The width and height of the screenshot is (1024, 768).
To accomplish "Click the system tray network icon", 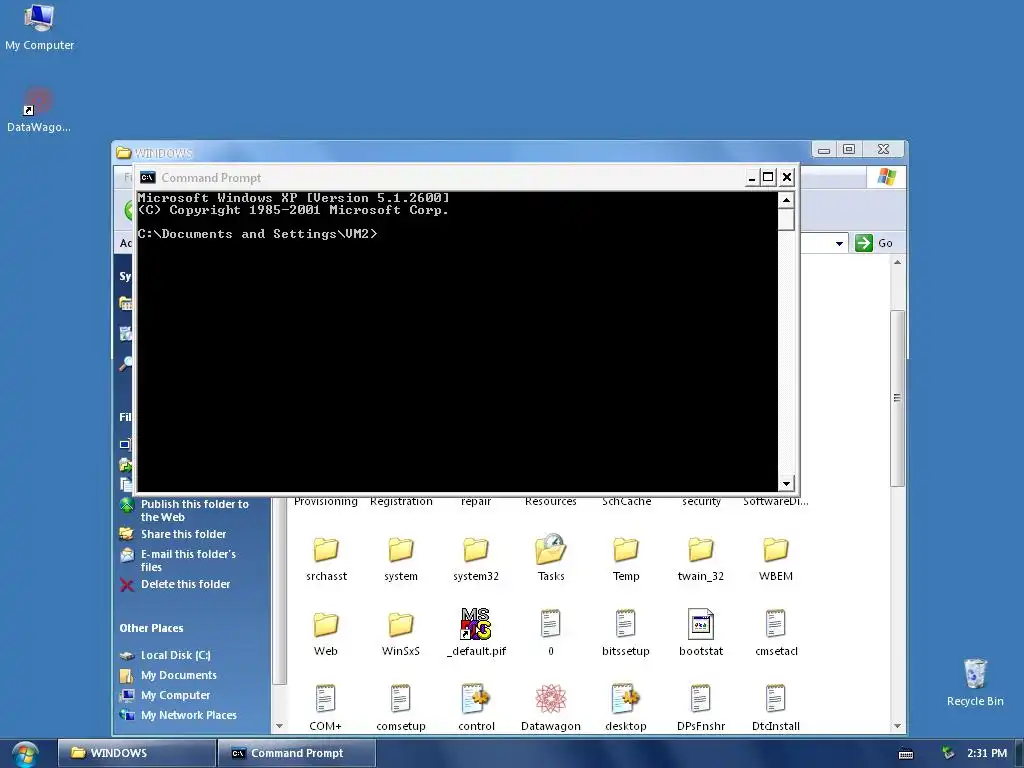I will click(948, 753).
